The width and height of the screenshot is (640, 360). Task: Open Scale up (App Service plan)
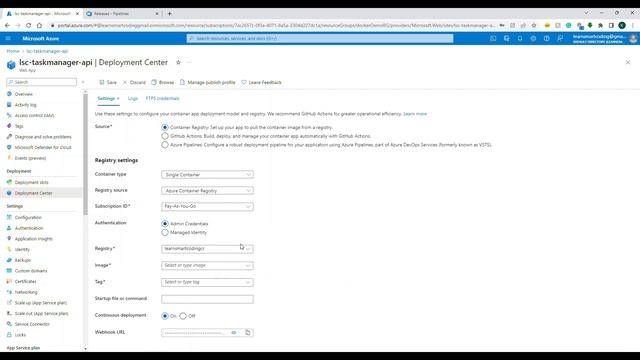tap(40, 303)
